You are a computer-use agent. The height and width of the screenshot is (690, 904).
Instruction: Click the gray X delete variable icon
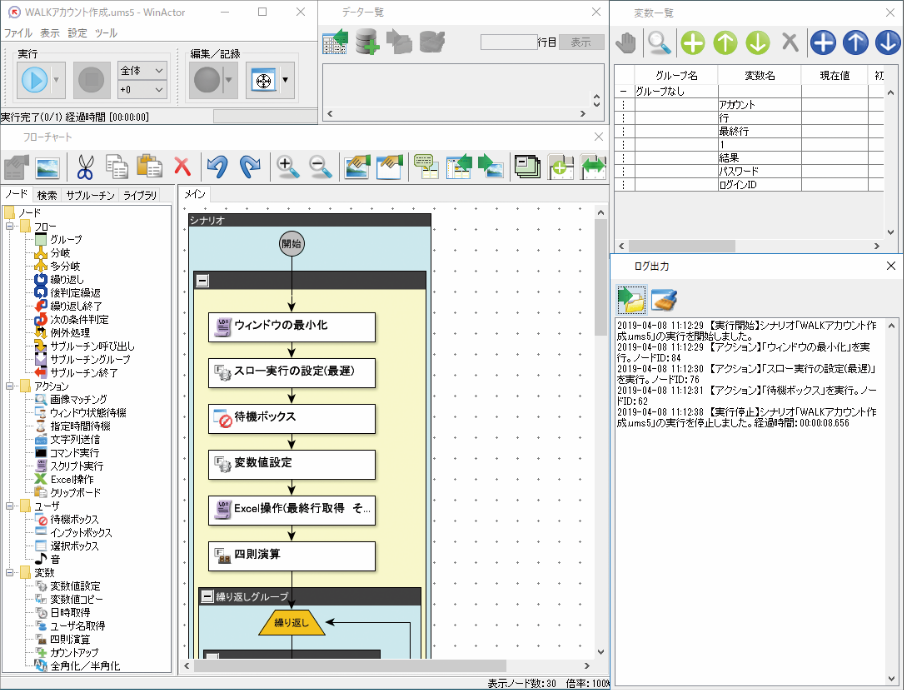790,42
